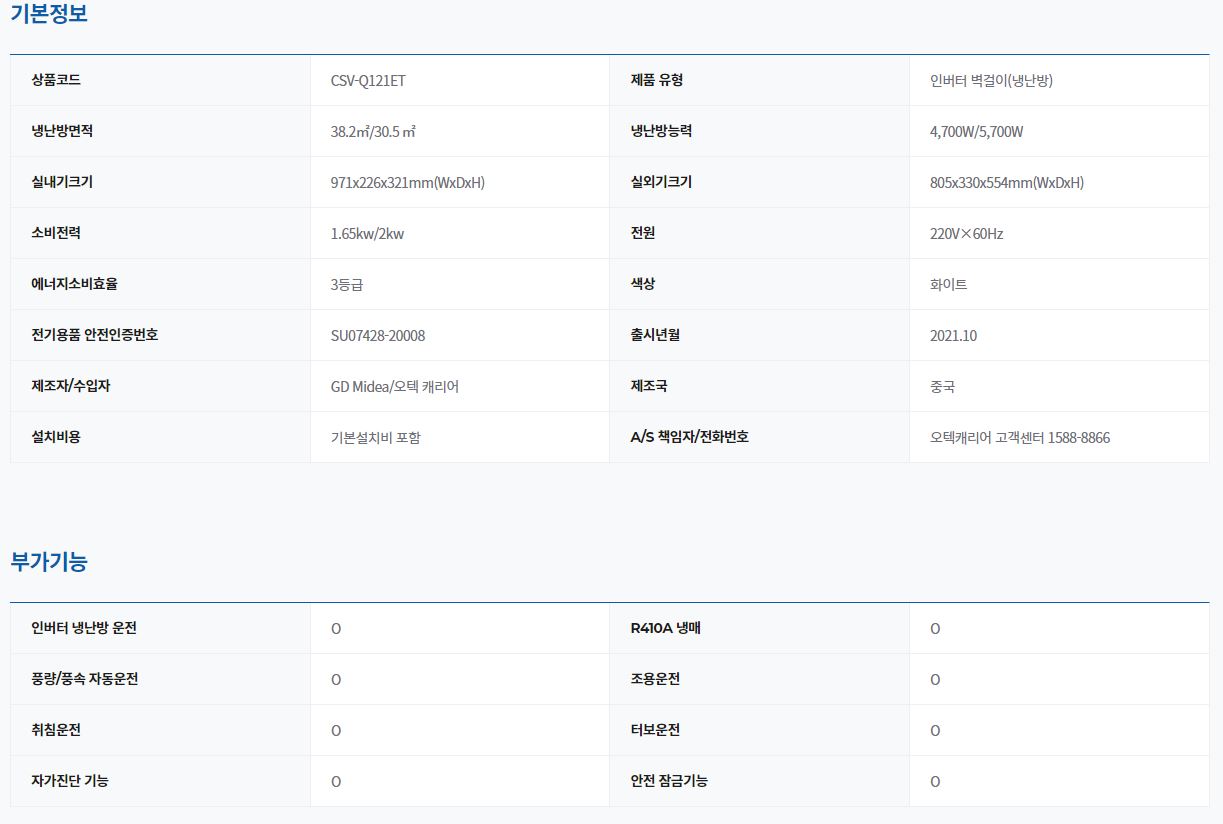This screenshot has height=824, width=1223.
Task: Click the O mark beside 자가진단 기능
Action: (x=336, y=782)
